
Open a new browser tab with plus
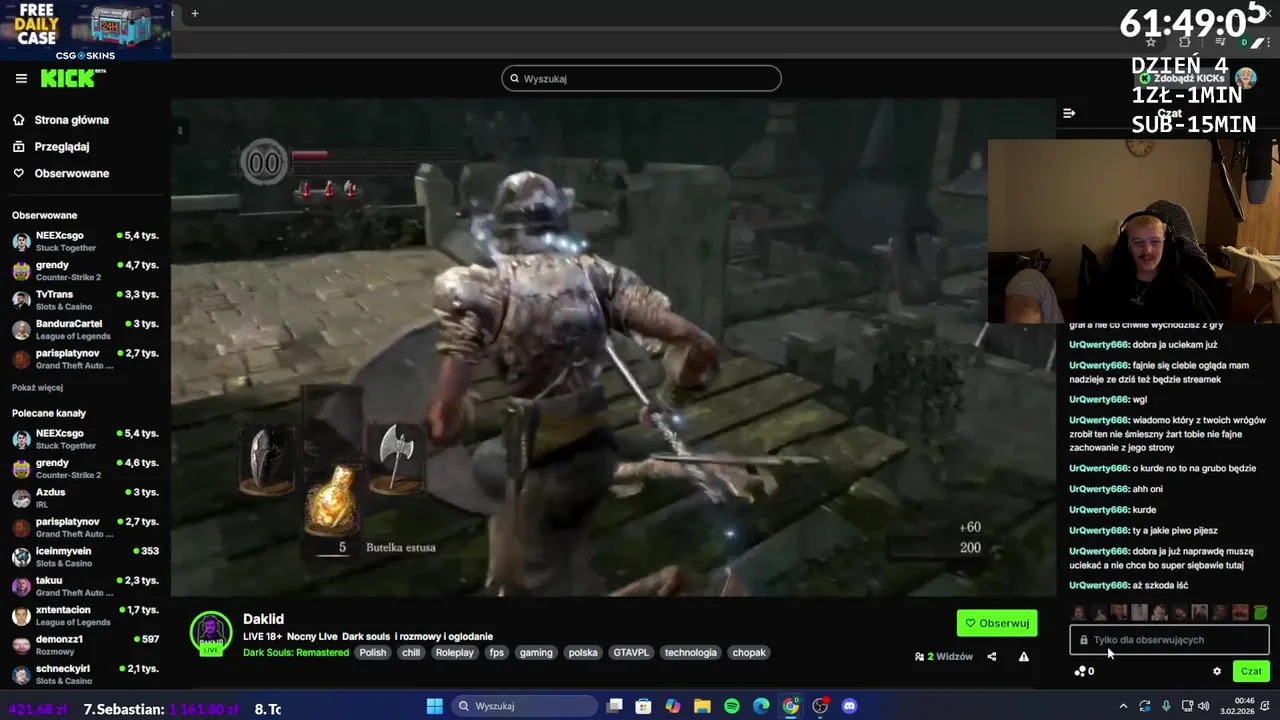[x=195, y=13]
